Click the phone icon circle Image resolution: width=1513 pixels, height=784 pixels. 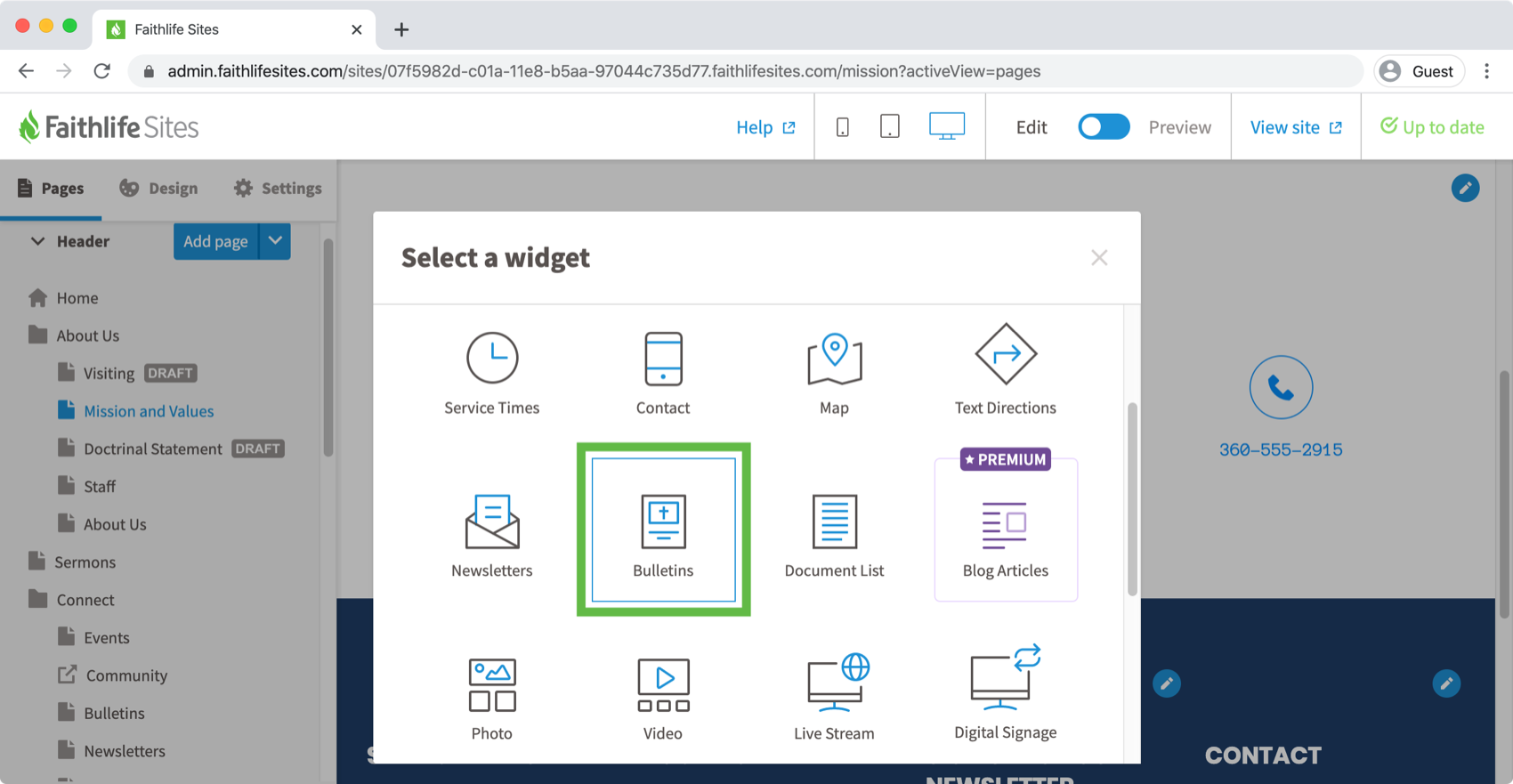click(1281, 387)
